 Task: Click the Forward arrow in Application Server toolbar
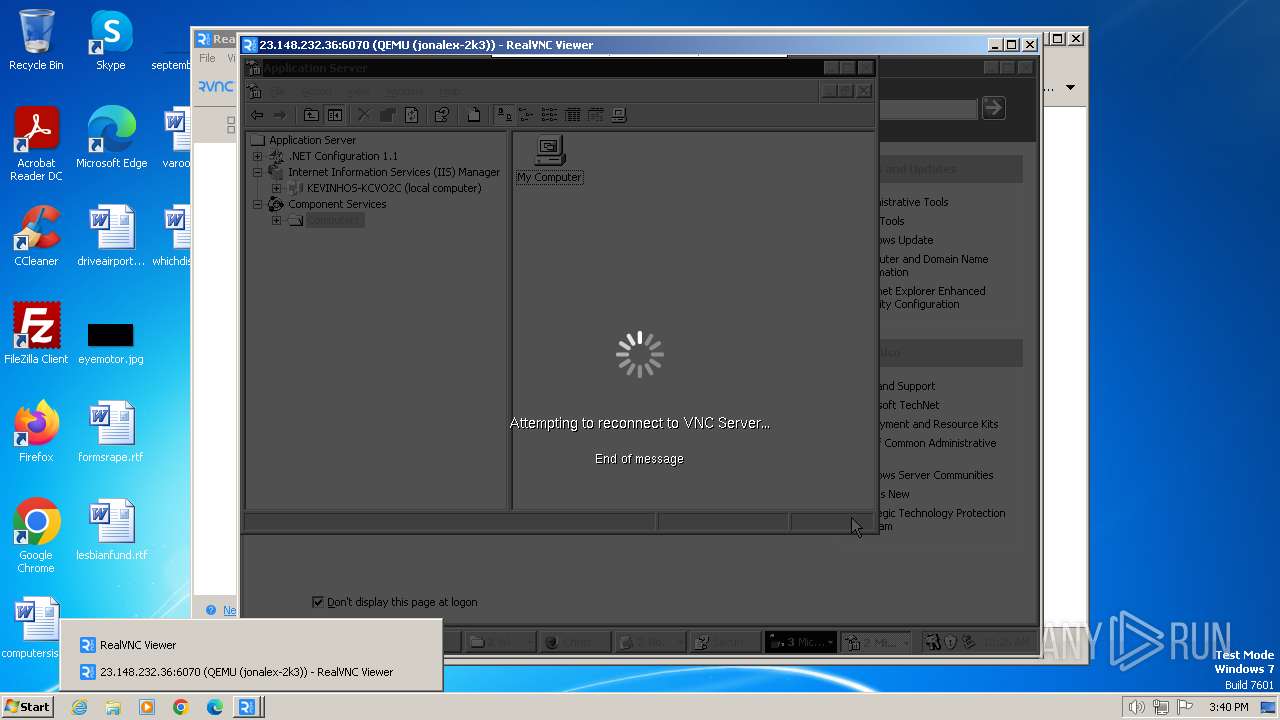pyautogui.click(x=280, y=115)
